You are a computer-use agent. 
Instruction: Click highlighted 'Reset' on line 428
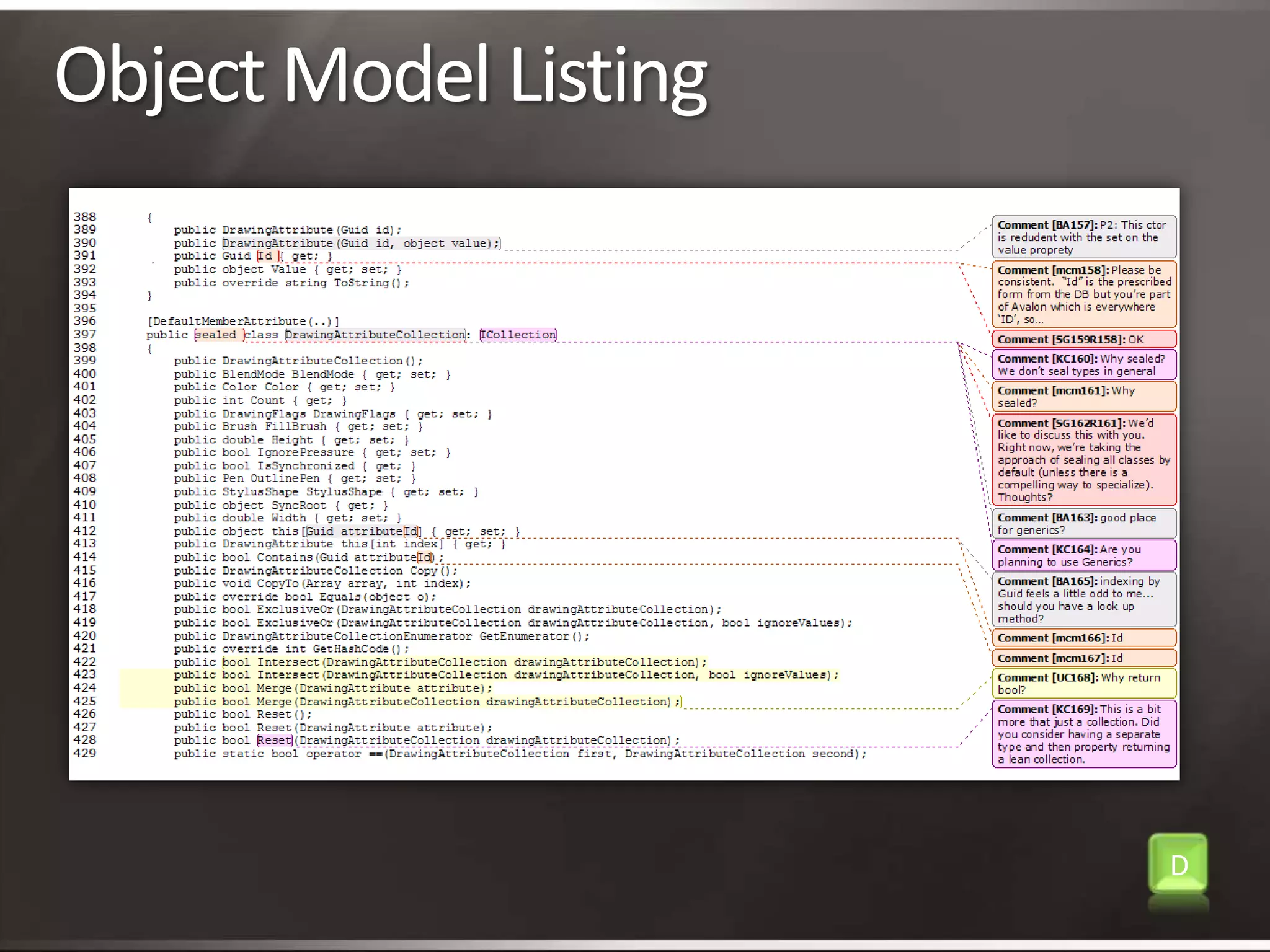274,740
